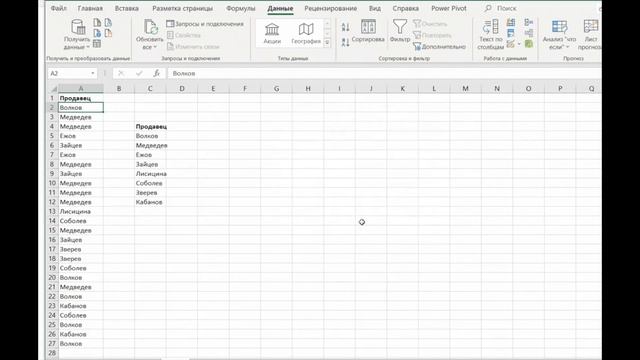Select the География data type

306,33
